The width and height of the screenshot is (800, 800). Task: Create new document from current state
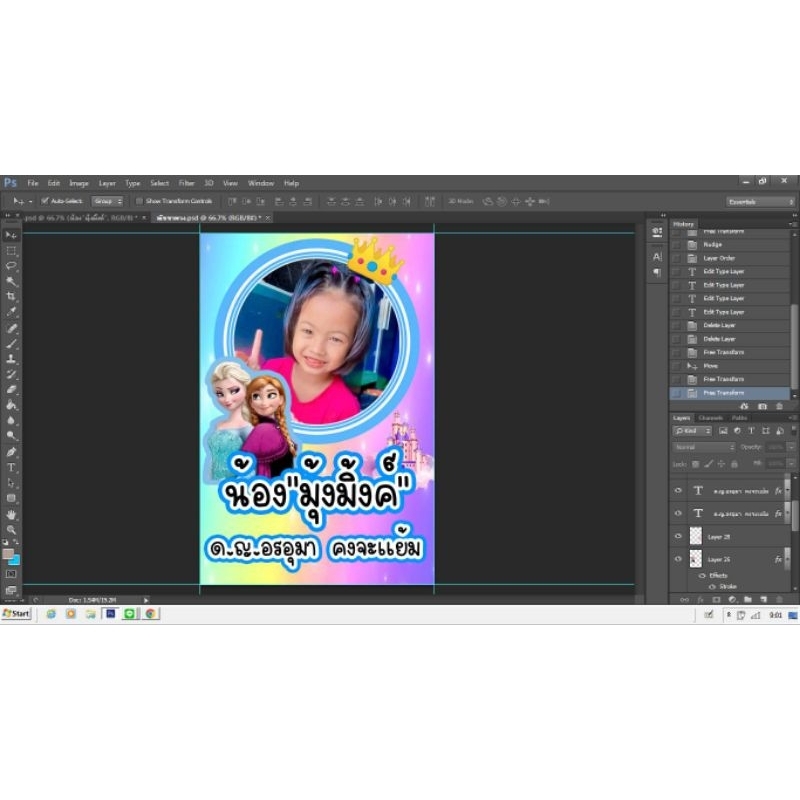pyautogui.click(x=744, y=406)
